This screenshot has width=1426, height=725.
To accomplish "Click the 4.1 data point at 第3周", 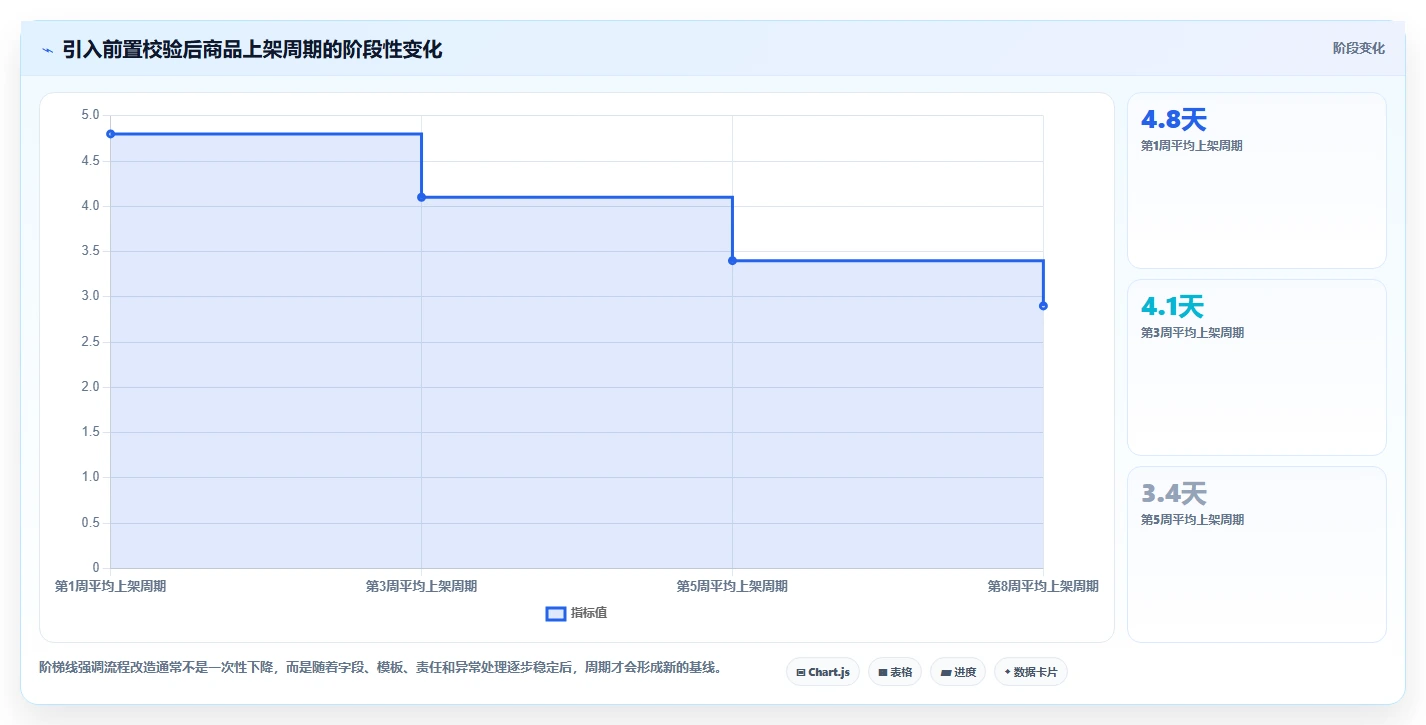I will [x=421, y=197].
